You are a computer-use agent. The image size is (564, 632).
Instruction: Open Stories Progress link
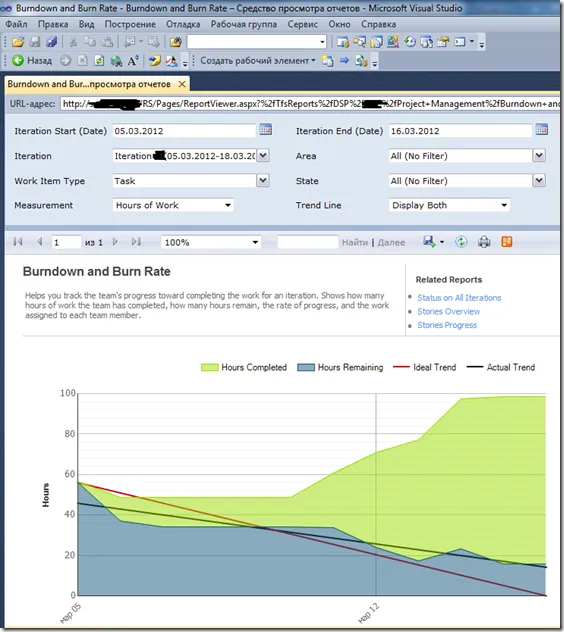point(447,325)
